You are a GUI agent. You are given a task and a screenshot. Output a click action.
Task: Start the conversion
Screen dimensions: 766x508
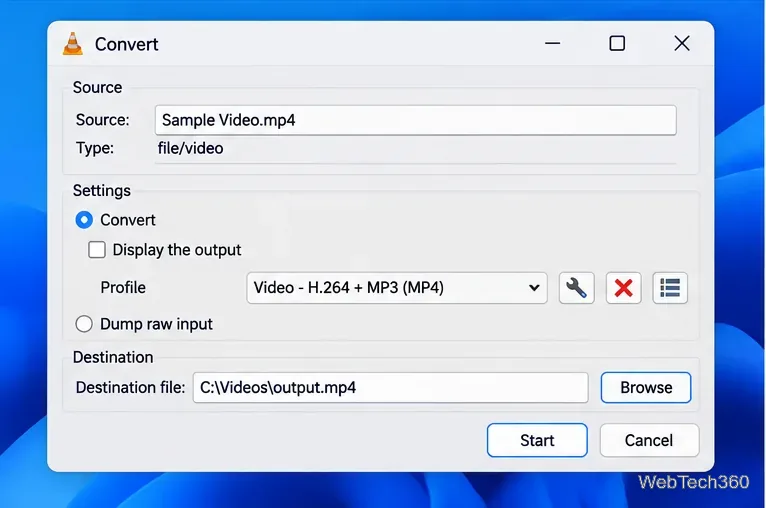(537, 440)
